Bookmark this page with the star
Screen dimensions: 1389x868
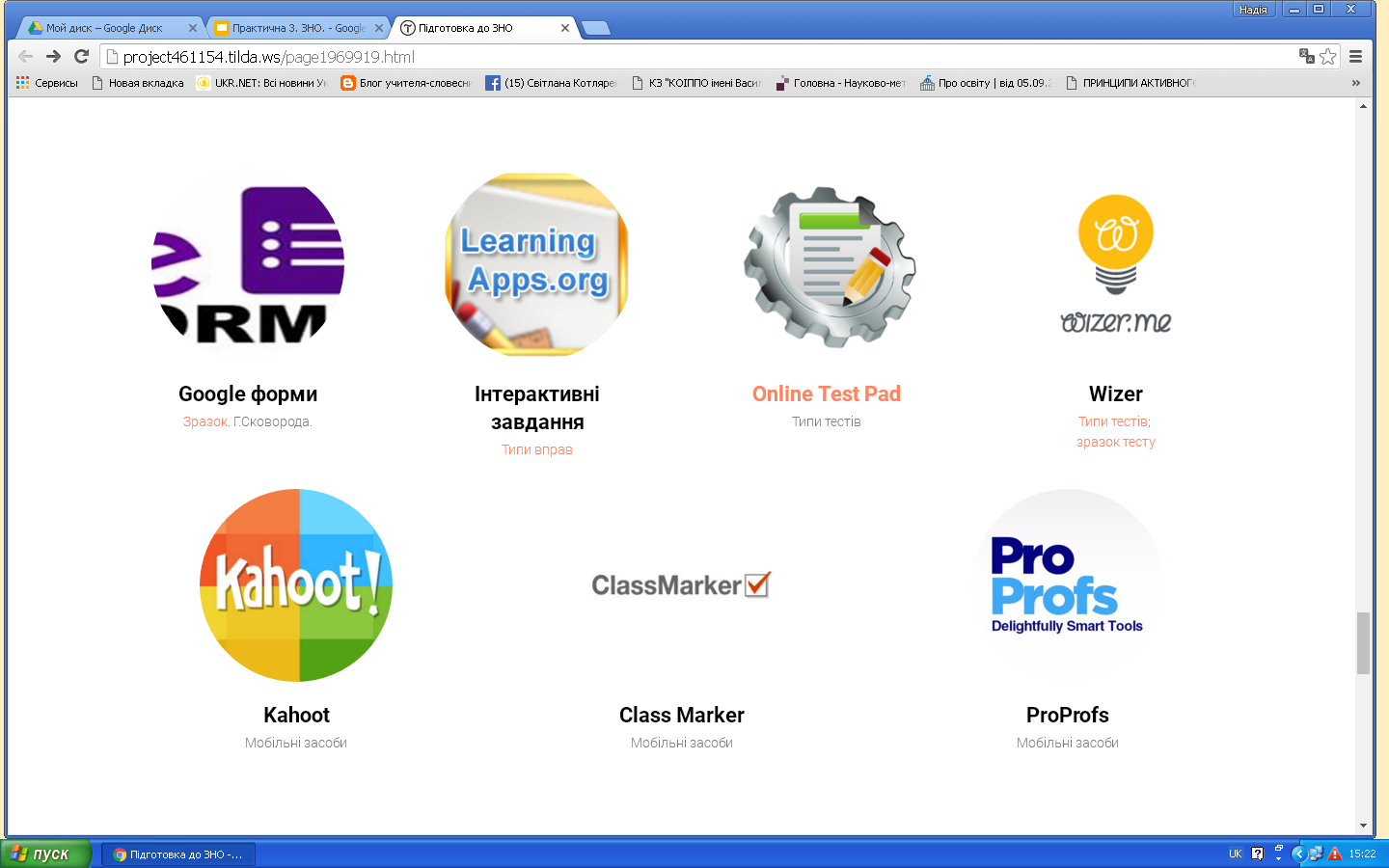click(x=1328, y=56)
